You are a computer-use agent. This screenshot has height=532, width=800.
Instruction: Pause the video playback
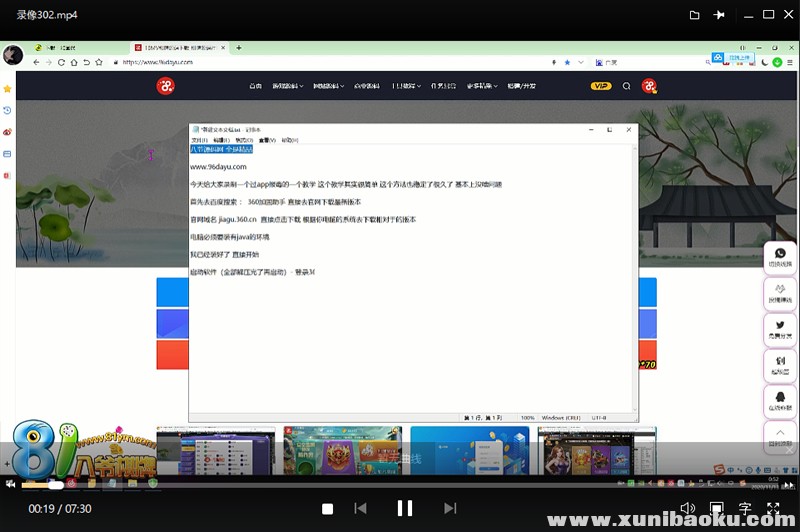[x=405, y=509]
